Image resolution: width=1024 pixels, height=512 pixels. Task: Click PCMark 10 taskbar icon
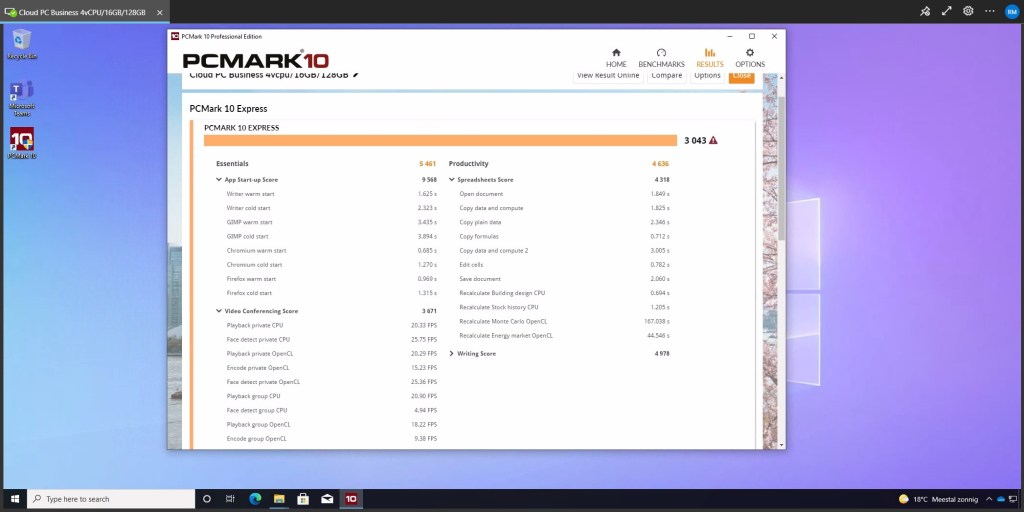click(351, 499)
